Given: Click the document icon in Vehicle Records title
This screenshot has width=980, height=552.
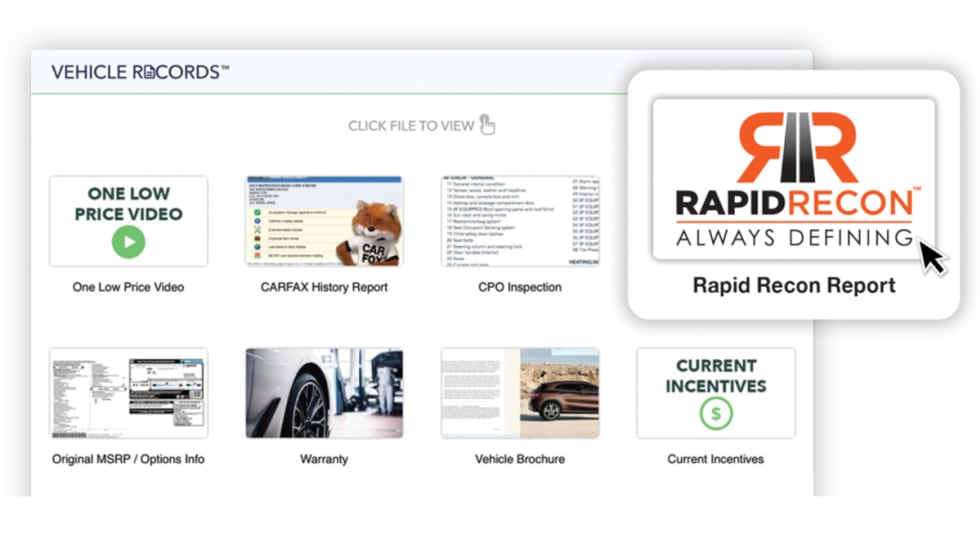Looking at the screenshot, I should pos(149,73).
